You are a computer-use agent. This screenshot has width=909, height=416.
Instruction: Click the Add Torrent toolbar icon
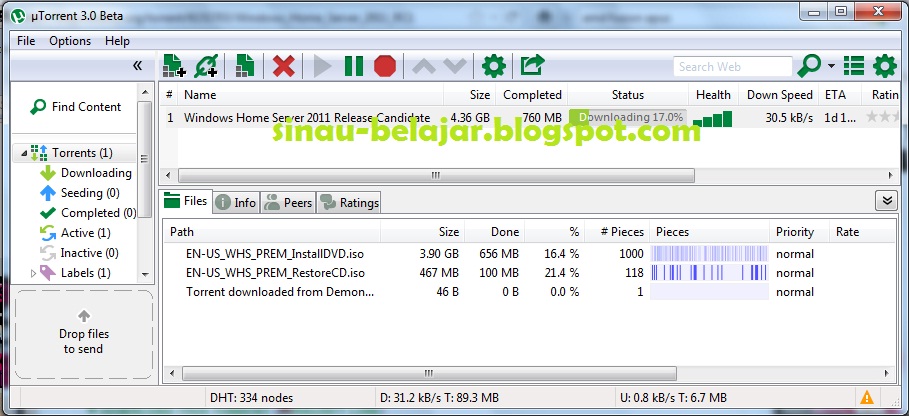(174, 66)
